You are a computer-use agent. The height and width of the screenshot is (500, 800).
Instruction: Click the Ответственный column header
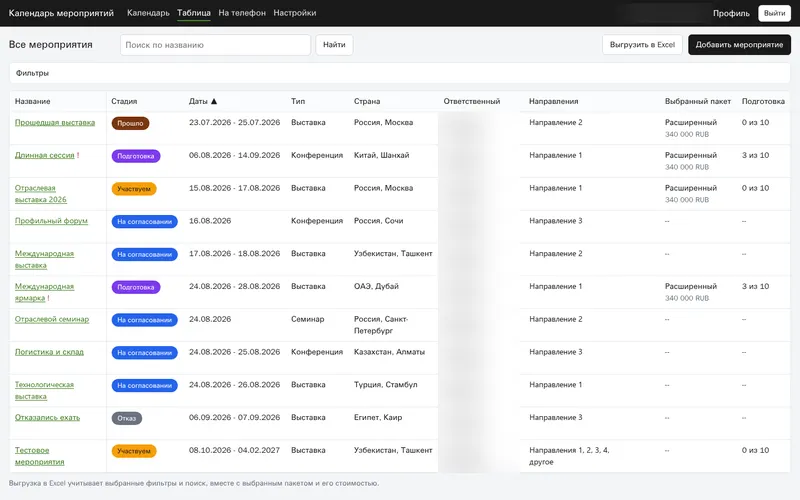471,101
